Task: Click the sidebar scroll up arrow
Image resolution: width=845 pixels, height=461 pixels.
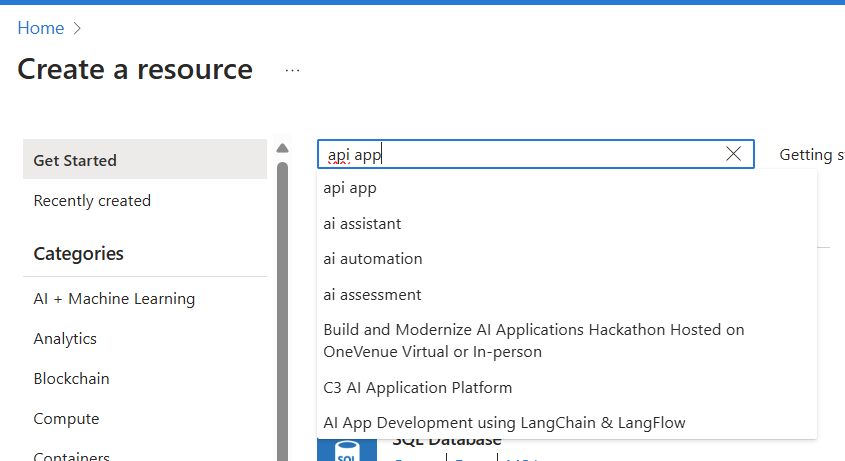Action: pos(282,148)
